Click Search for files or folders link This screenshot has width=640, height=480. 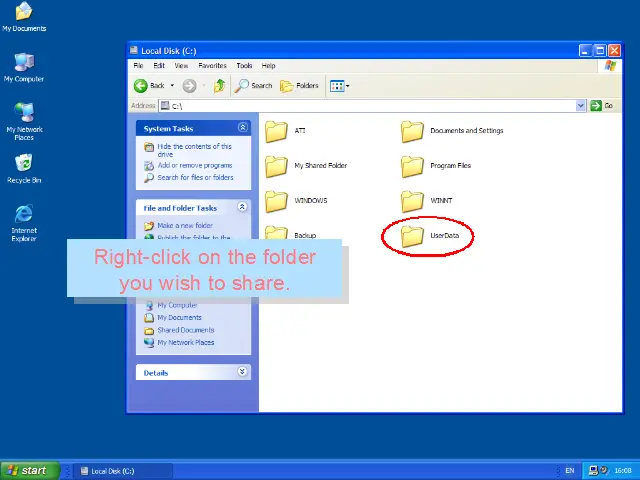tap(196, 178)
